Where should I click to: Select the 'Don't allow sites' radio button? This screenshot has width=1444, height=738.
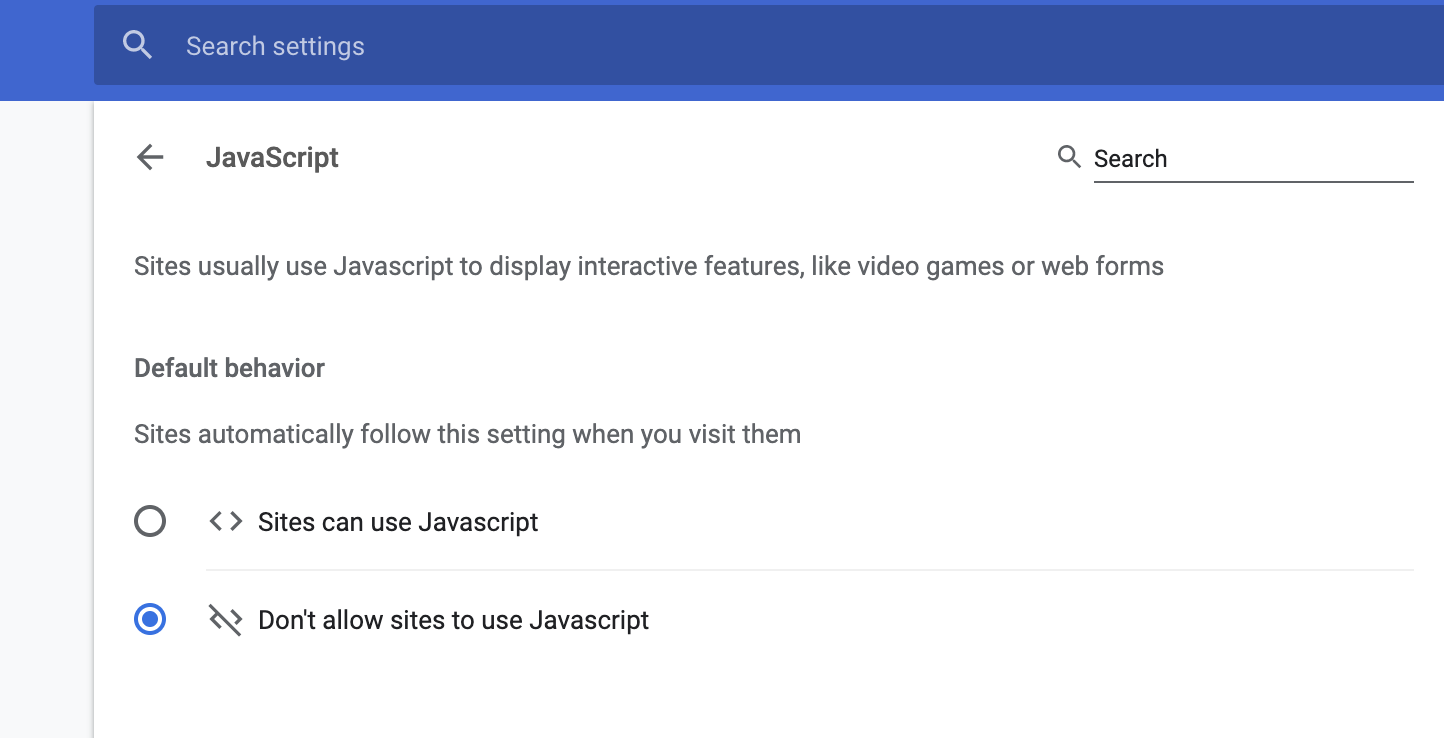150,620
